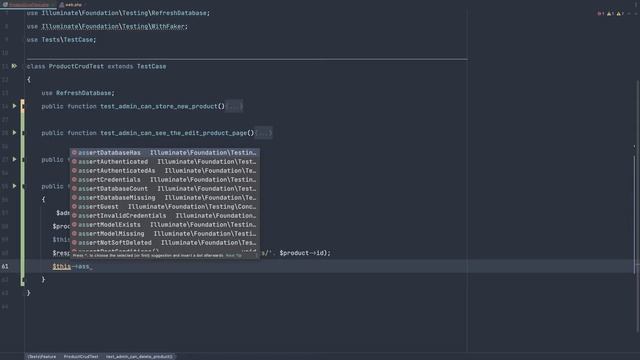Click the method icon beside assertDatabaseHas
The image size is (640, 360).
pyautogui.click(x=74, y=152)
